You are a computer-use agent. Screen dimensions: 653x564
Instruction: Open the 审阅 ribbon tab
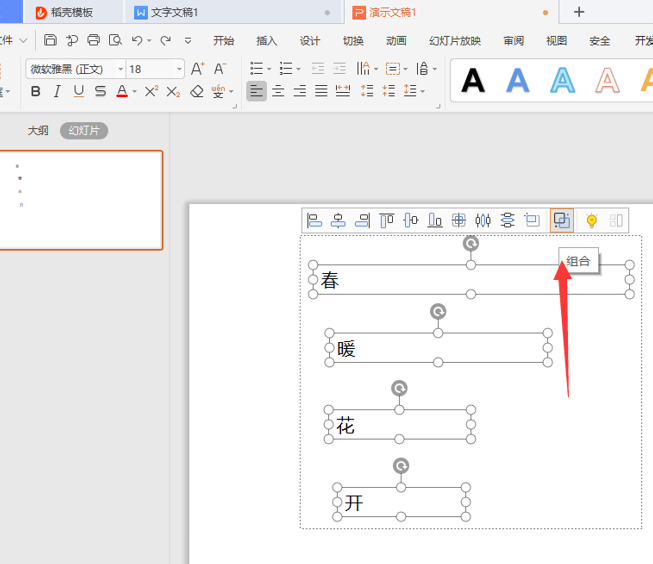(x=513, y=41)
